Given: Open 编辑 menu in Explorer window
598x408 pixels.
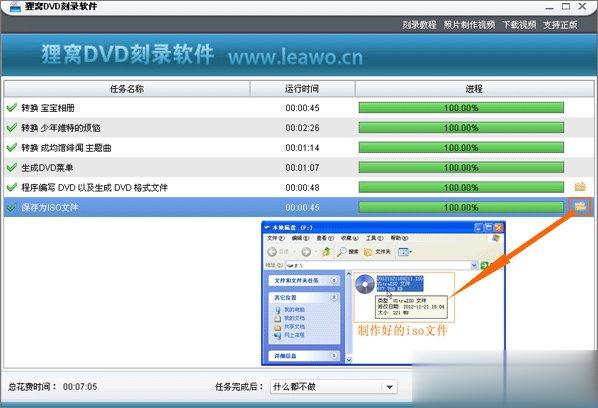Looking at the screenshot, I should click(300, 238).
